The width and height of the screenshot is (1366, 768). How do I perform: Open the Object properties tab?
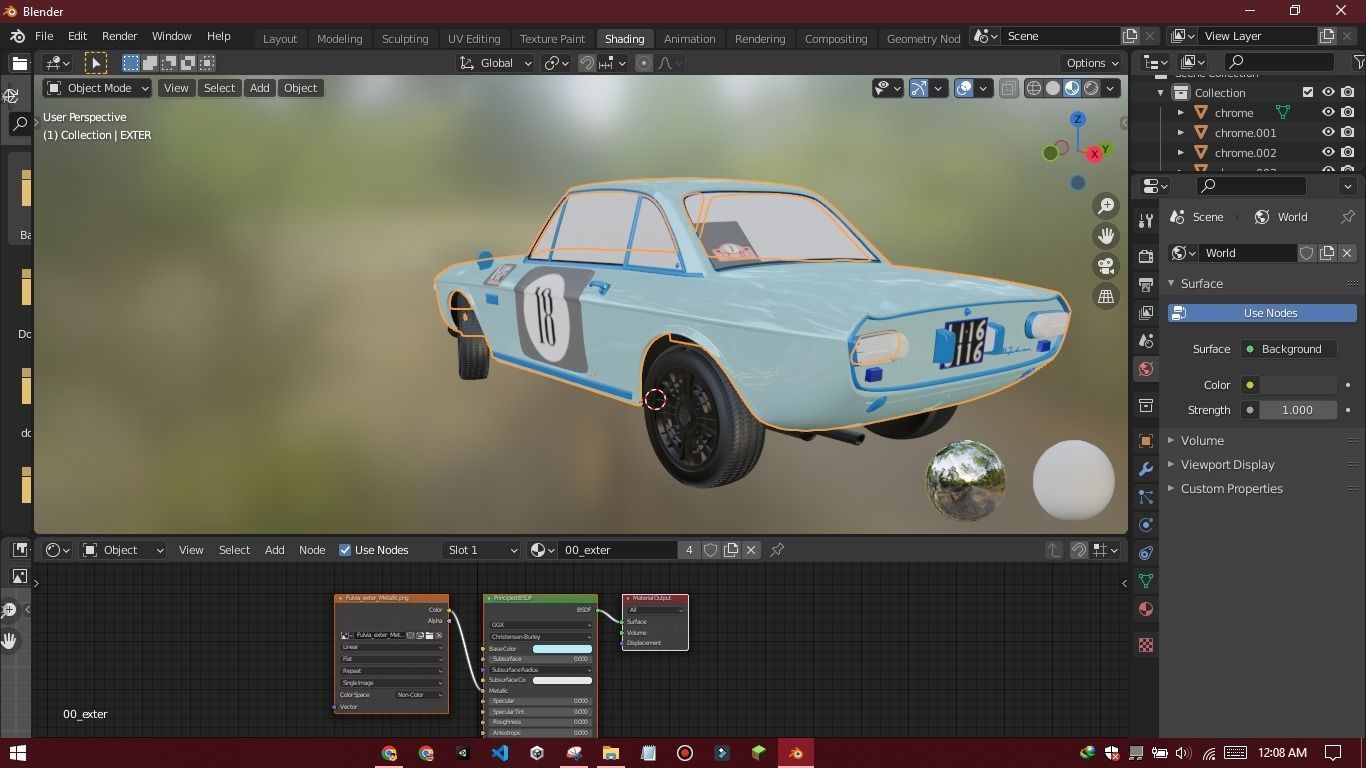point(1146,441)
